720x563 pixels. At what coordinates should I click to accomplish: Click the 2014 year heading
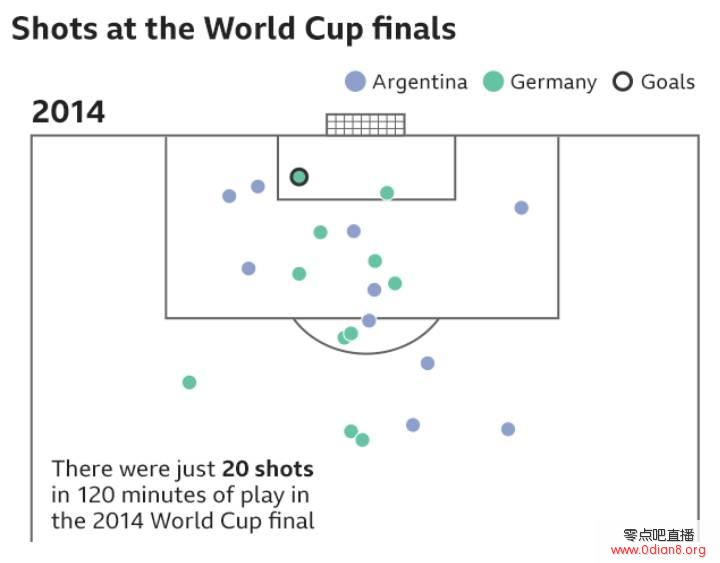[x=68, y=112]
